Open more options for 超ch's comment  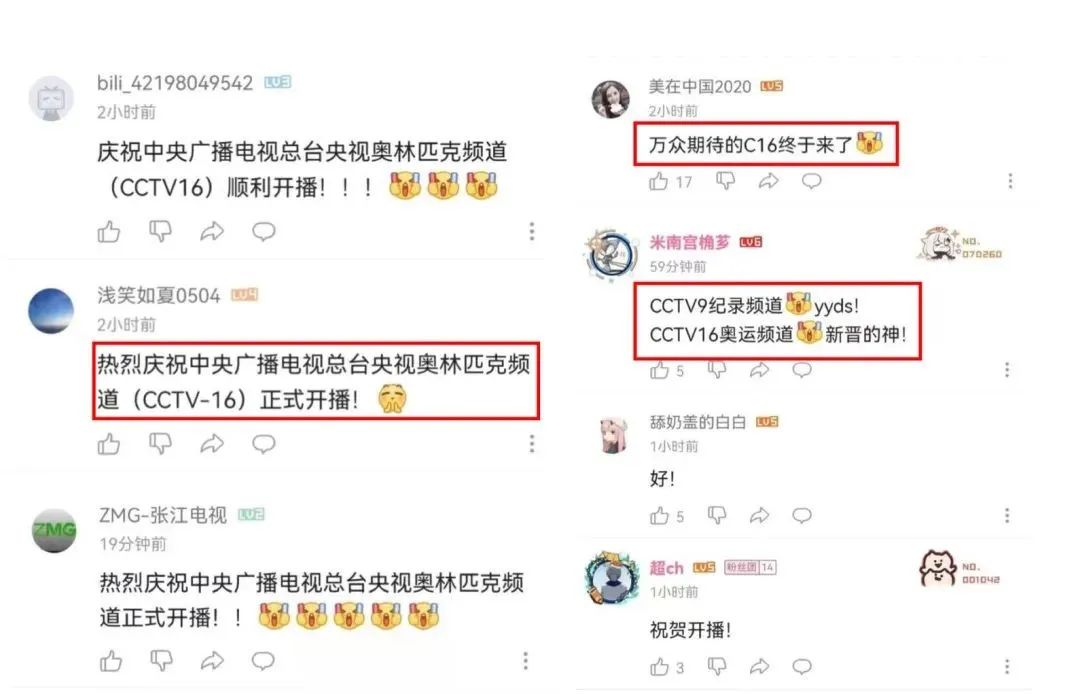[1007, 666]
